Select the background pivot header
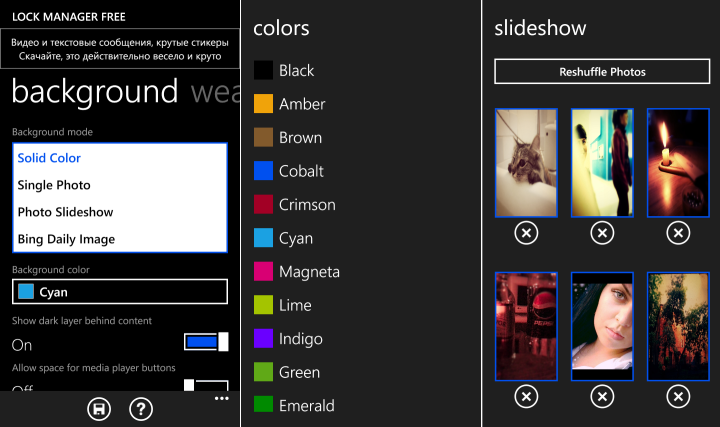This screenshot has height=427, width=720. pos(94,92)
